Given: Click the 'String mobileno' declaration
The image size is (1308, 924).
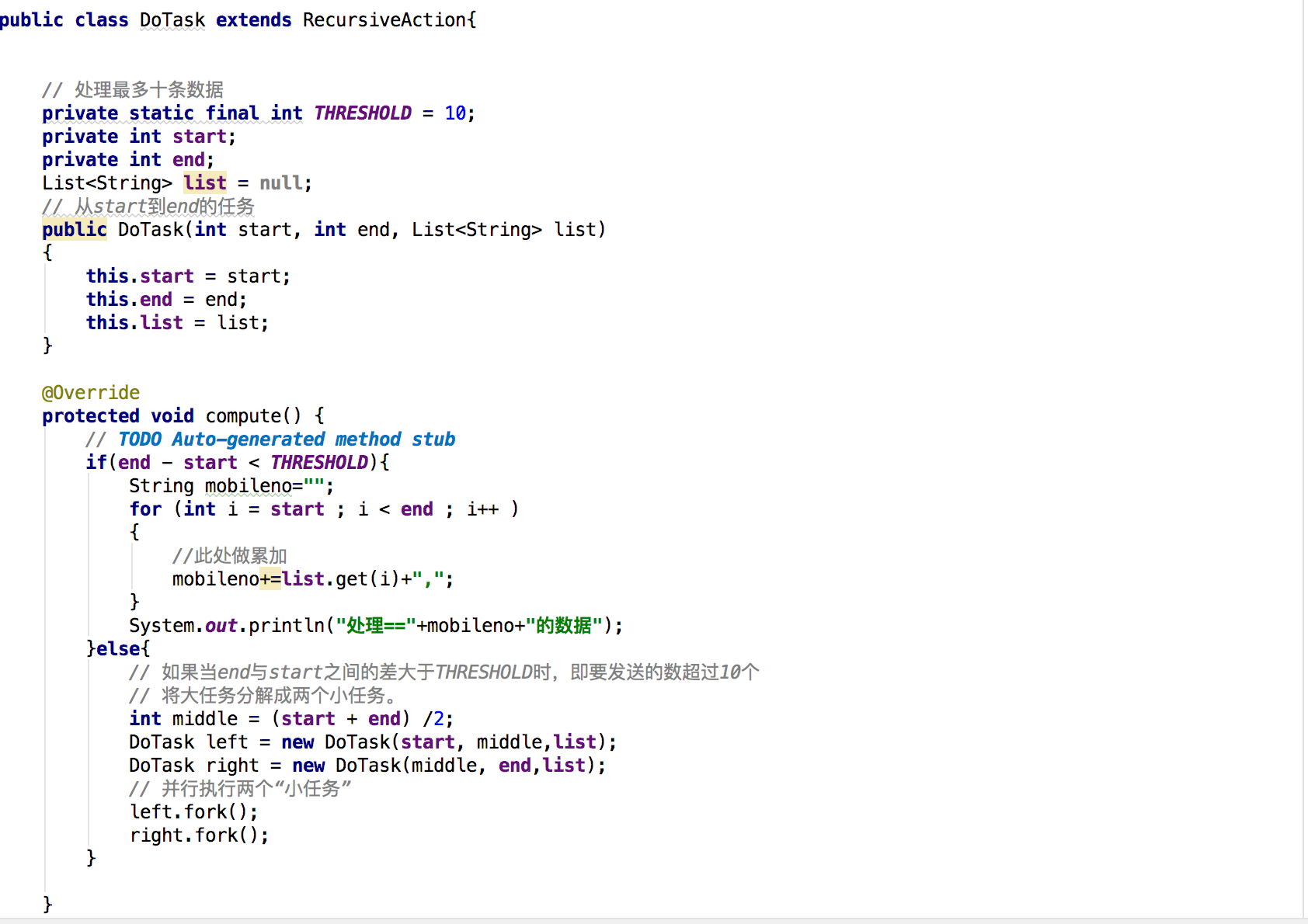Looking at the screenshot, I should 231,486.
